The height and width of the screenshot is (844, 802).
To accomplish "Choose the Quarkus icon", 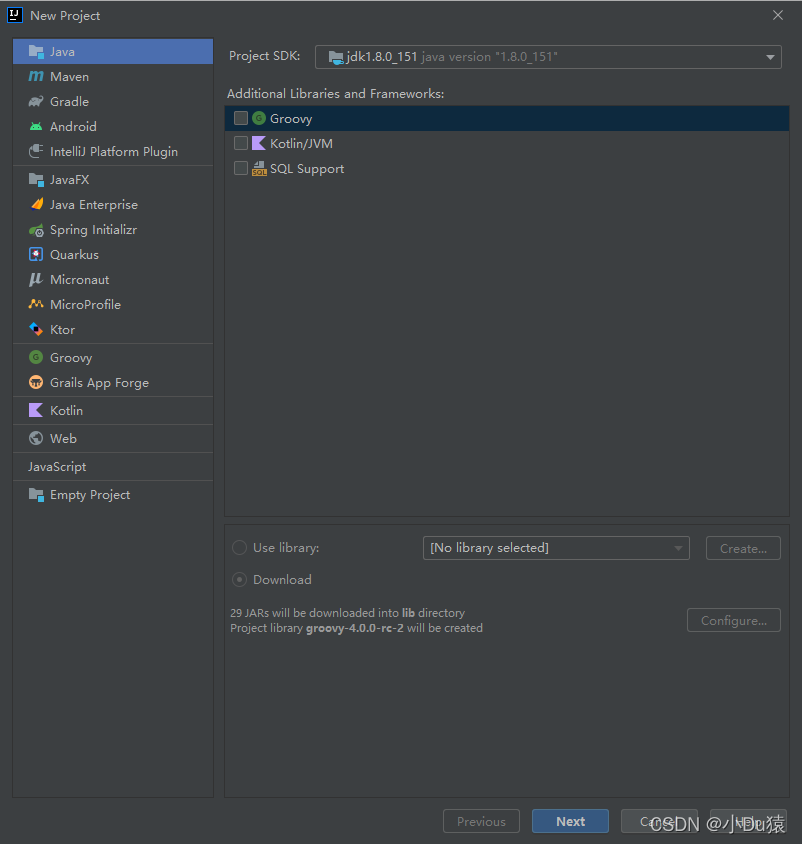I will pos(36,255).
